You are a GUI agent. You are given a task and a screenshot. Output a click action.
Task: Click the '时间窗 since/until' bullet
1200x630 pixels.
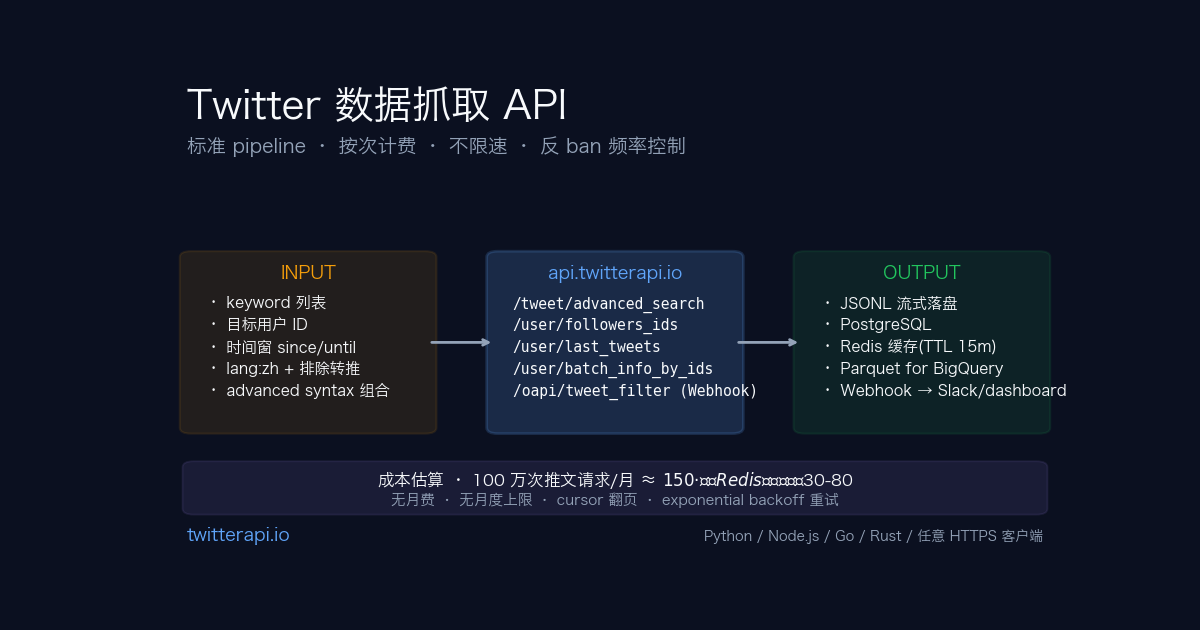pyautogui.click(x=283, y=347)
